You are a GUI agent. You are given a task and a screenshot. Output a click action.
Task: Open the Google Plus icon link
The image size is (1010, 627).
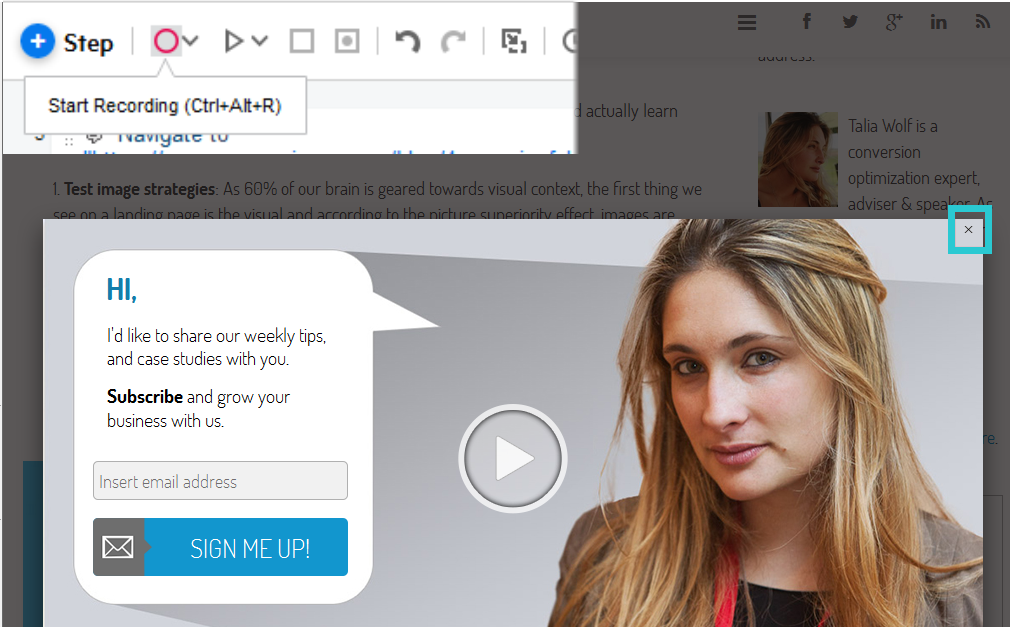tap(894, 23)
